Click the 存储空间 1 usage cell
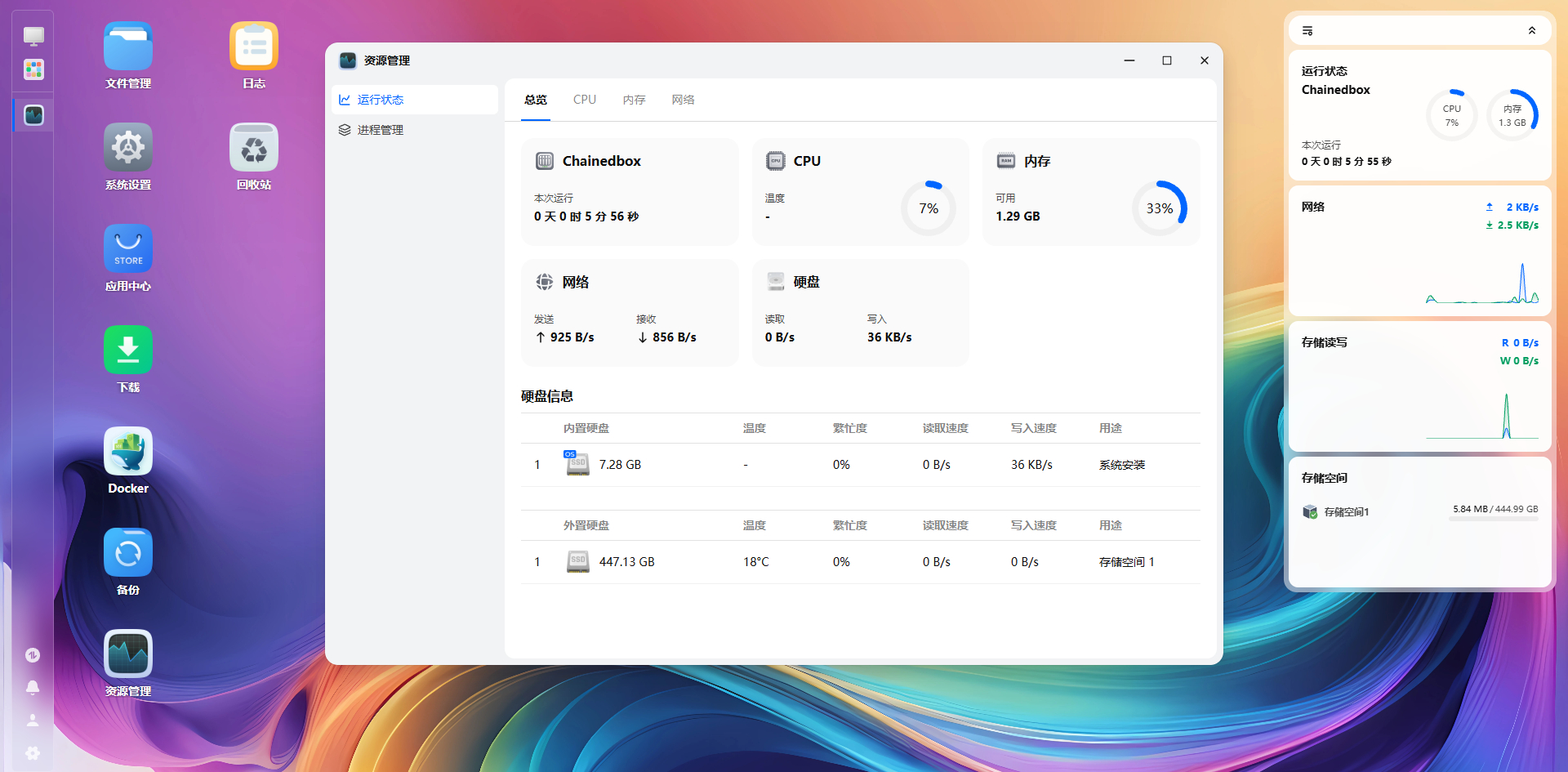The height and width of the screenshot is (772, 1568). point(1127,562)
